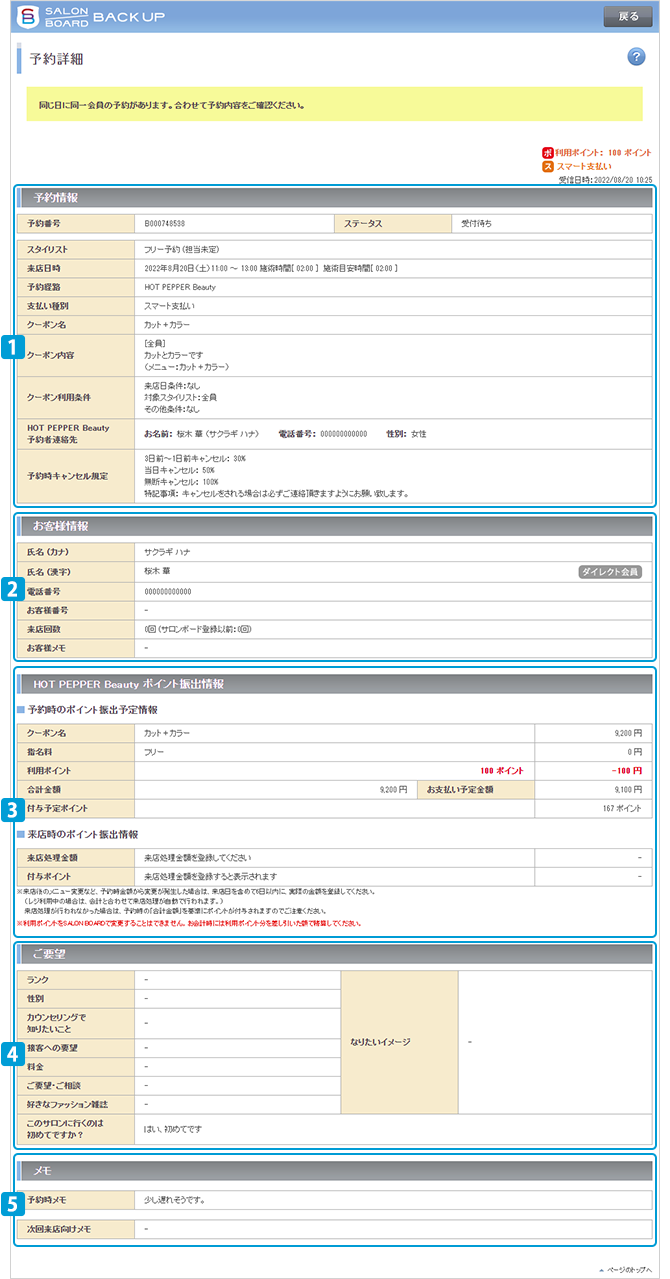Click the blue number 2 marker
Screen dimensions: 670x1279
click(x=12, y=590)
